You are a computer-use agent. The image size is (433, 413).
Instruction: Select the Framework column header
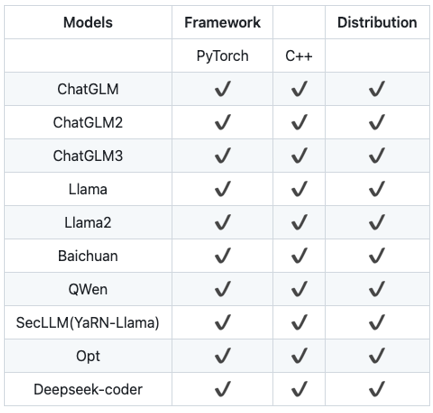point(222,23)
